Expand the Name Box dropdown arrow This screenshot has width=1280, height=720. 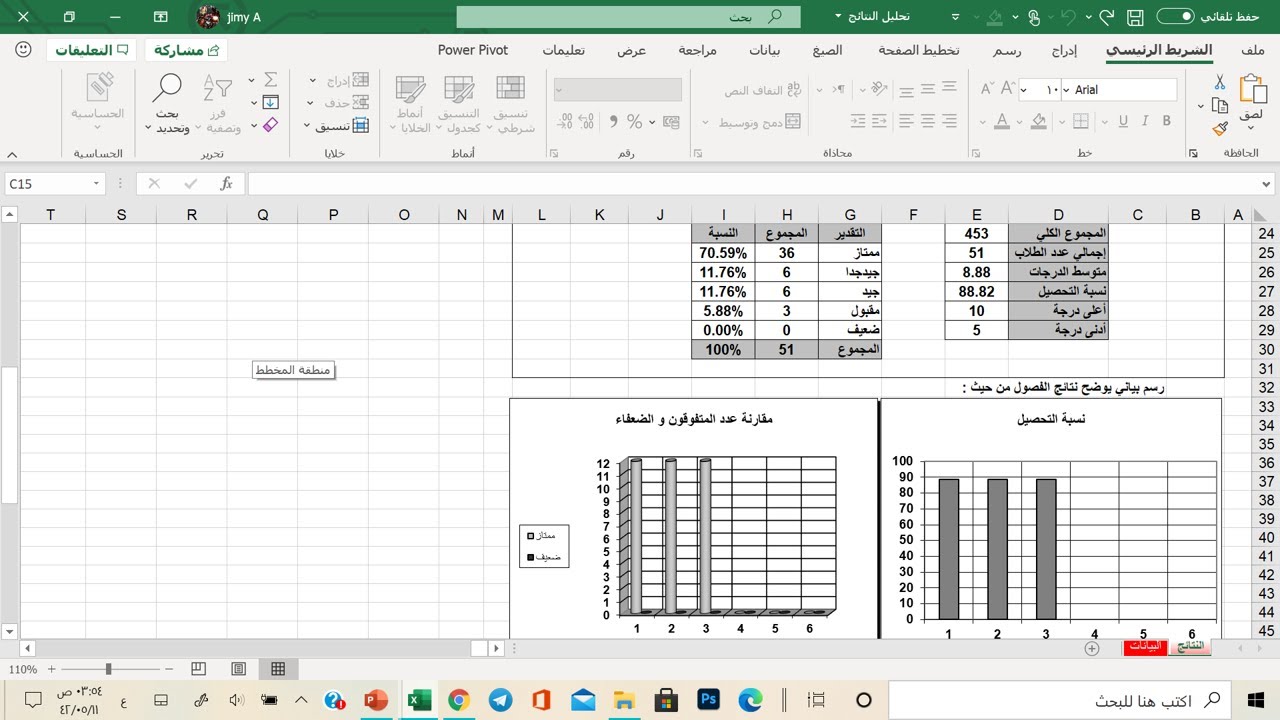pos(97,184)
